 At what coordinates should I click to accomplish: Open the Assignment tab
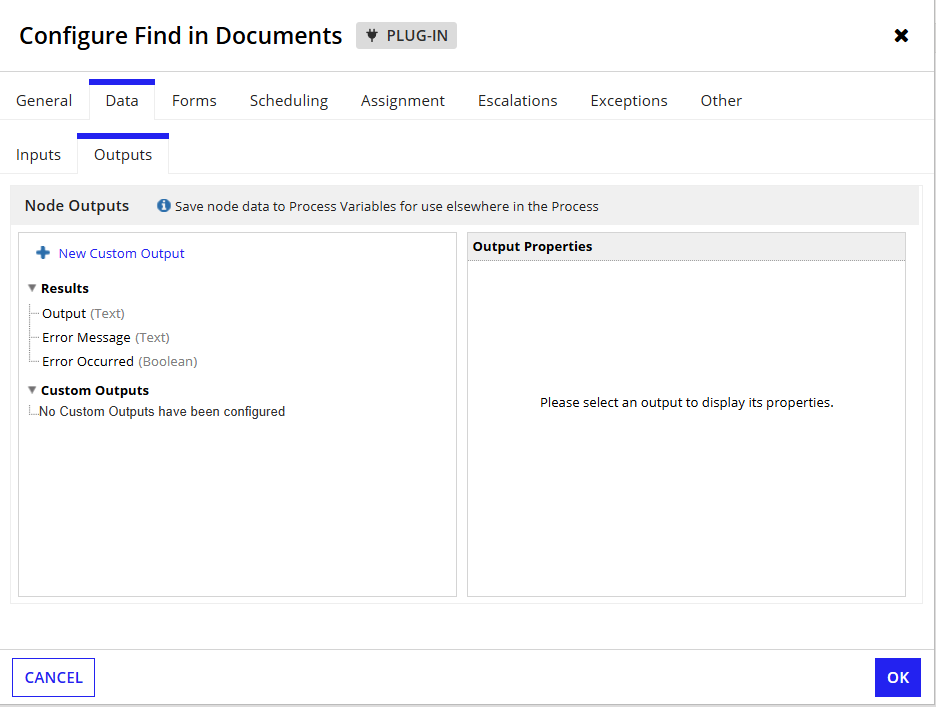(x=402, y=101)
